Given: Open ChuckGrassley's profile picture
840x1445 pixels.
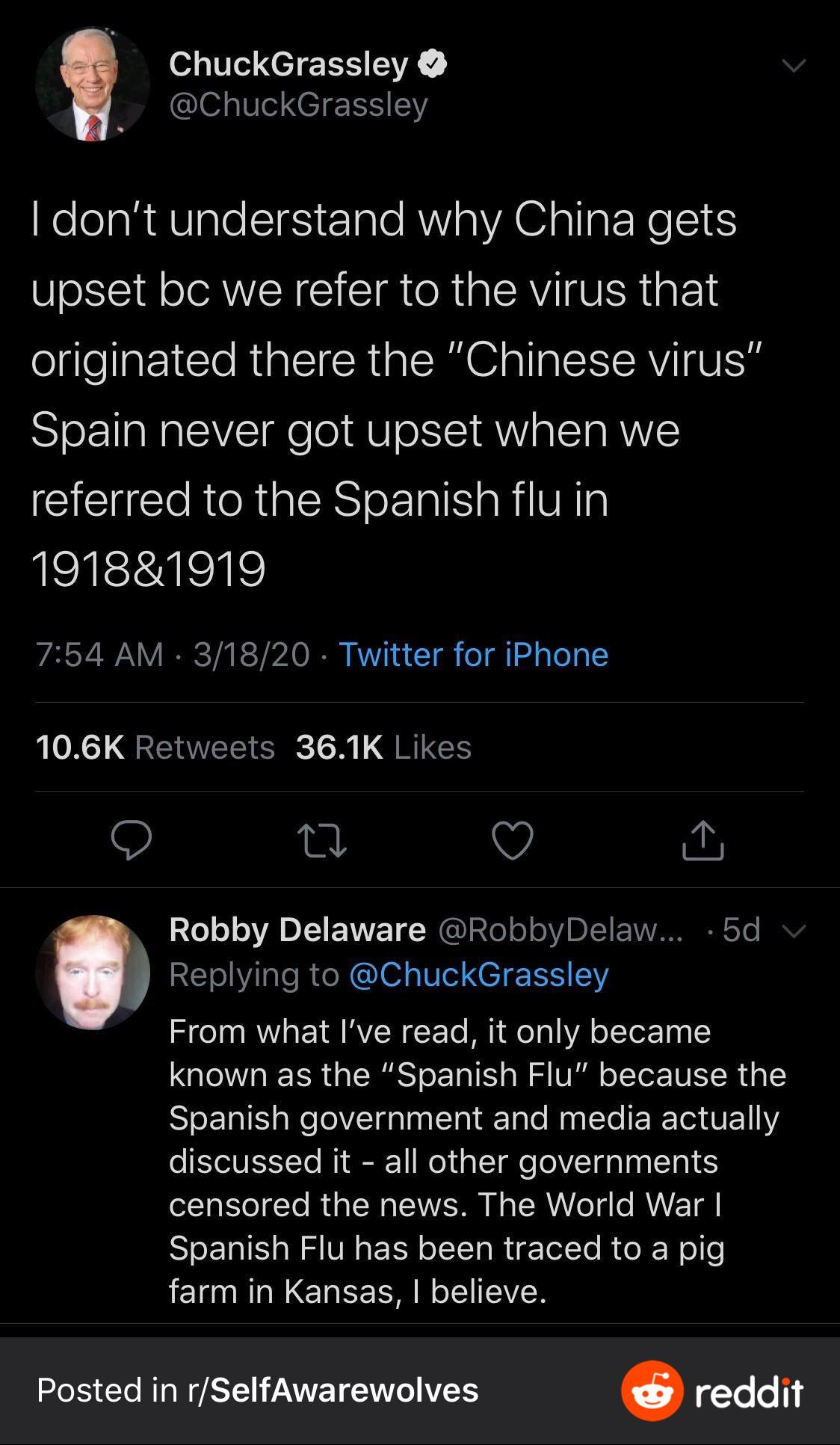Looking at the screenshot, I should pos(93,85).
